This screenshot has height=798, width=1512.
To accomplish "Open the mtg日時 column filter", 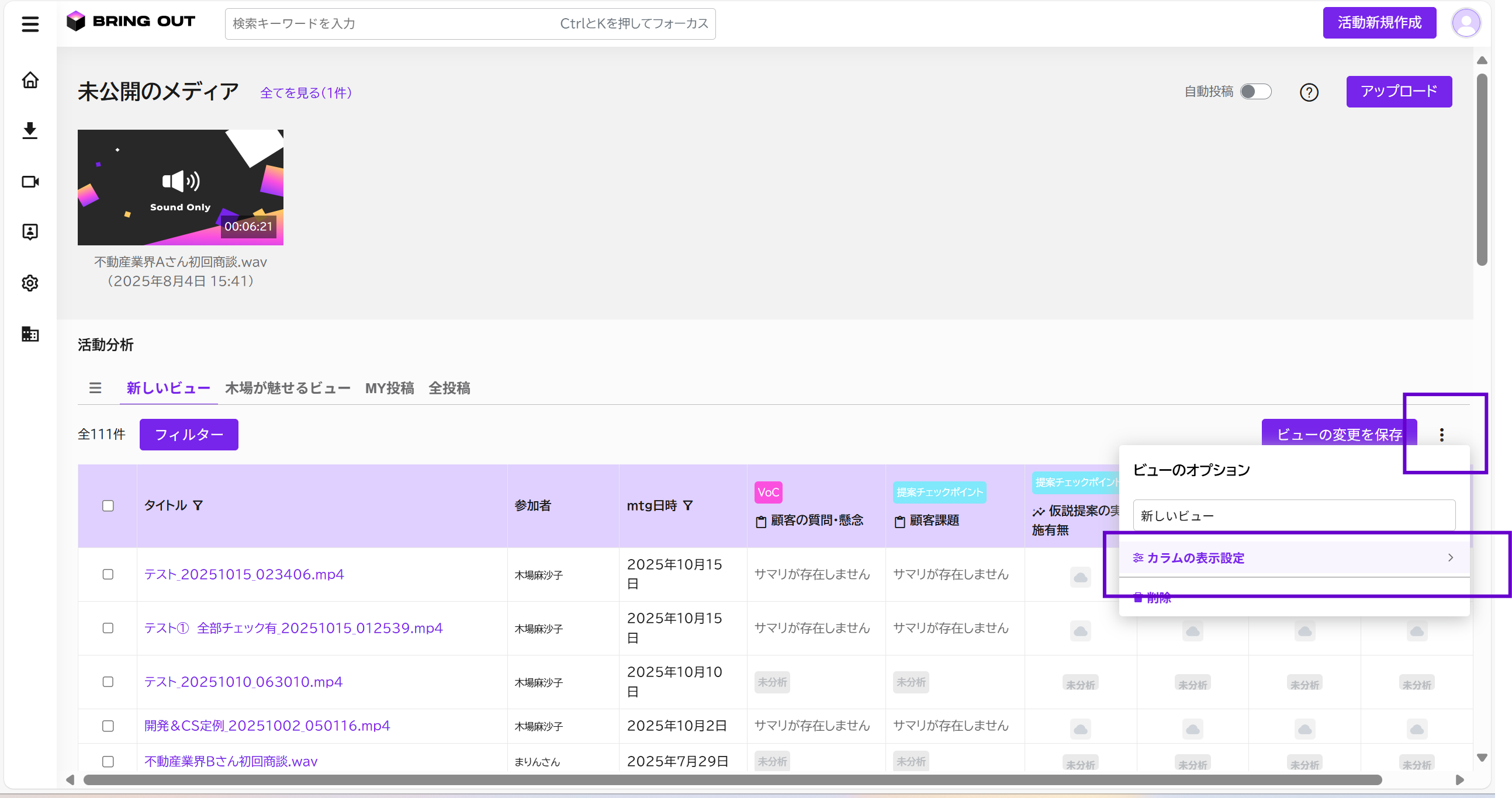I will pos(688,505).
